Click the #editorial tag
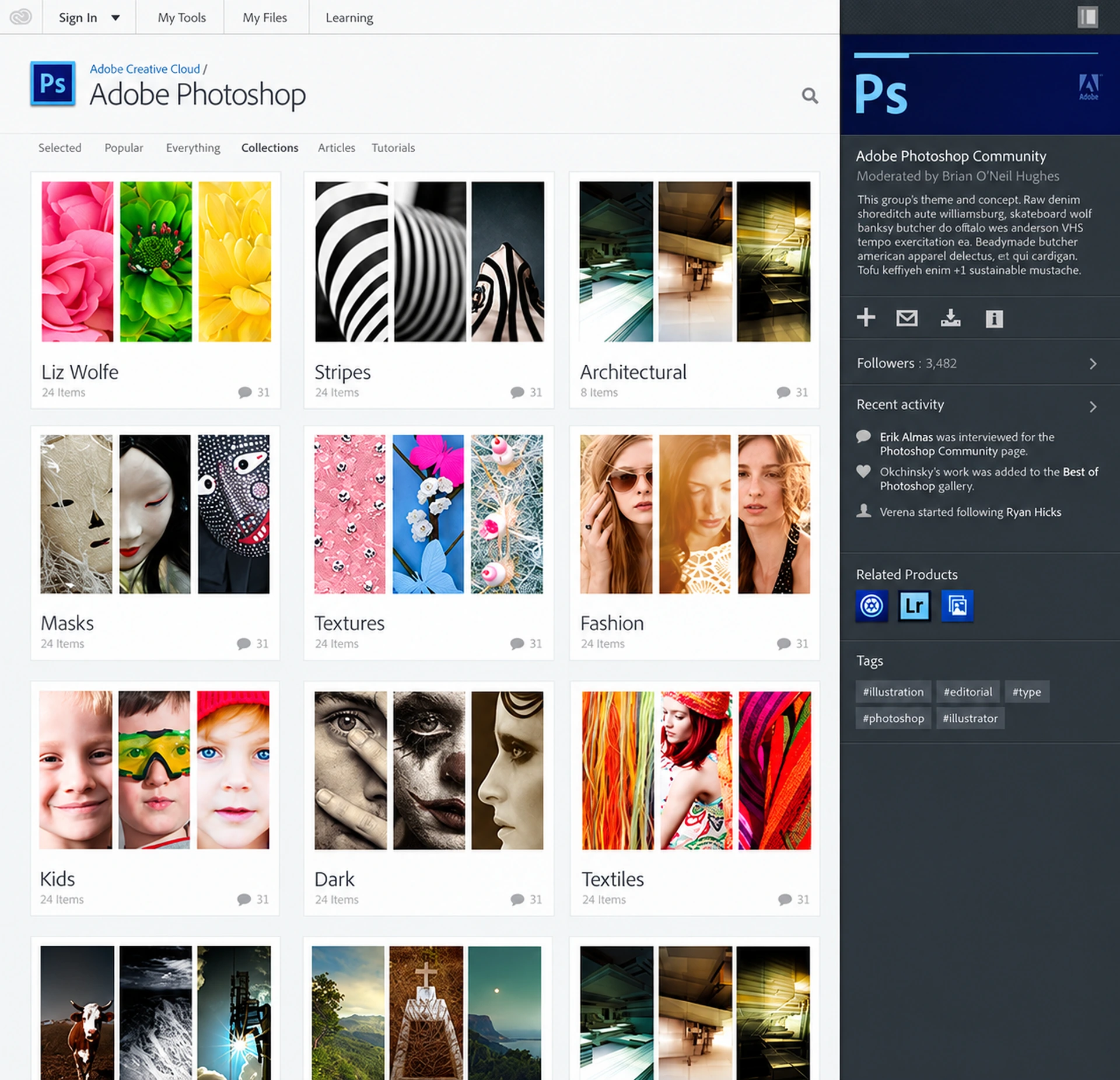 [968, 691]
